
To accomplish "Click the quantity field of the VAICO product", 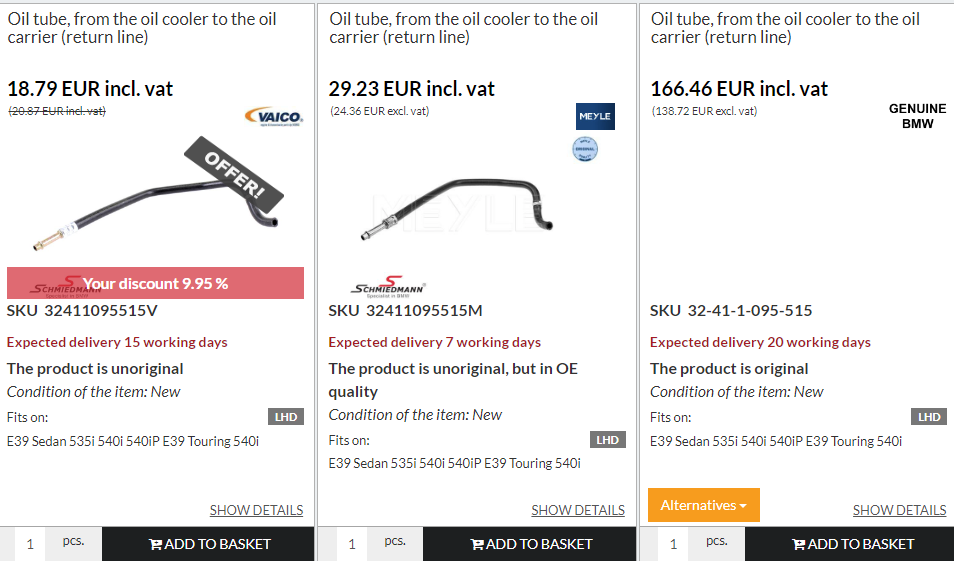I will (x=30, y=544).
